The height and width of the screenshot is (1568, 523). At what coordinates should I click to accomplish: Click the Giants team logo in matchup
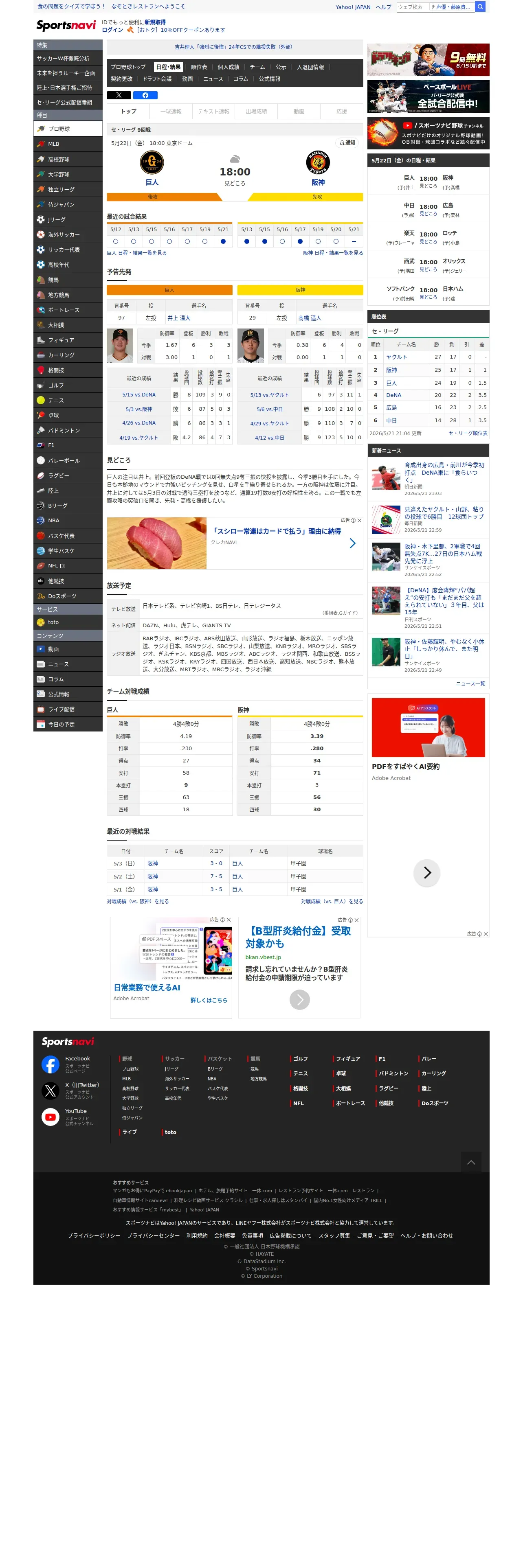coord(152,162)
